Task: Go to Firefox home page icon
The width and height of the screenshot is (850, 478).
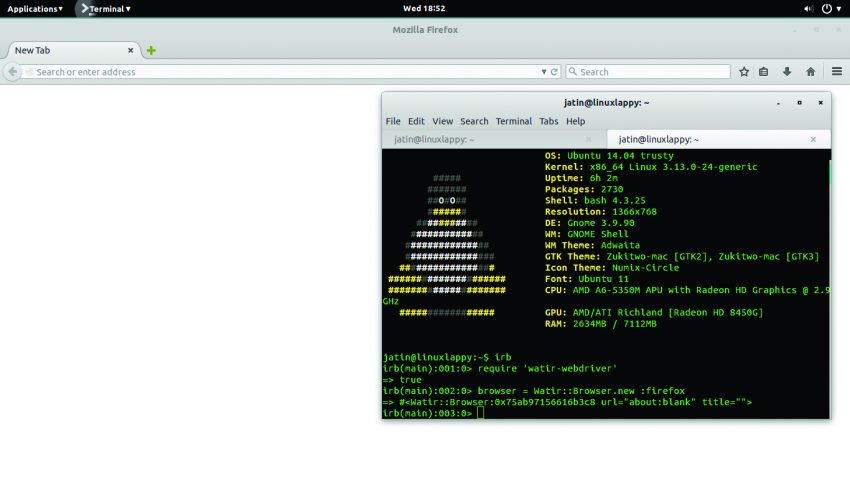Action: pos(810,72)
